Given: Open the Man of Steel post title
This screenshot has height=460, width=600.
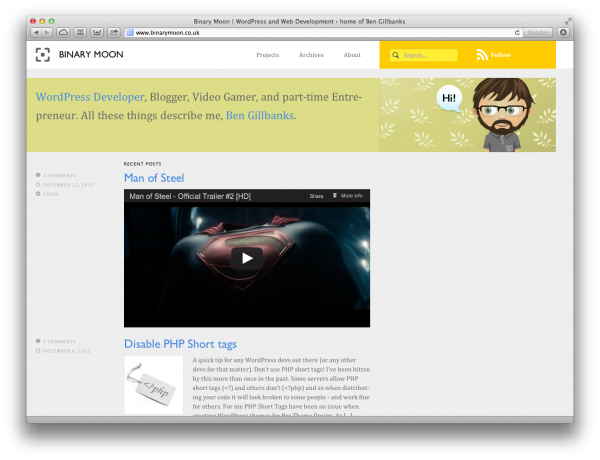Looking at the screenshot, I should [x=154, y=178].
